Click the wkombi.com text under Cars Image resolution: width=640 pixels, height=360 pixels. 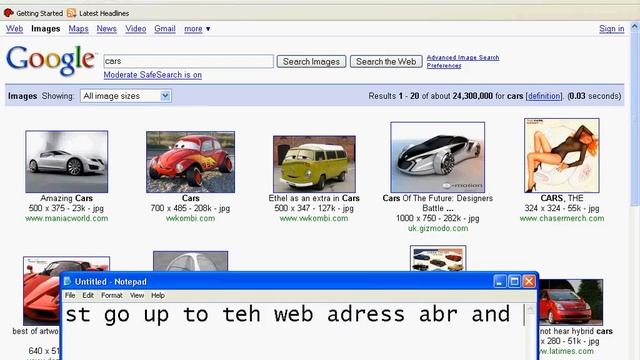click(190, 218)
